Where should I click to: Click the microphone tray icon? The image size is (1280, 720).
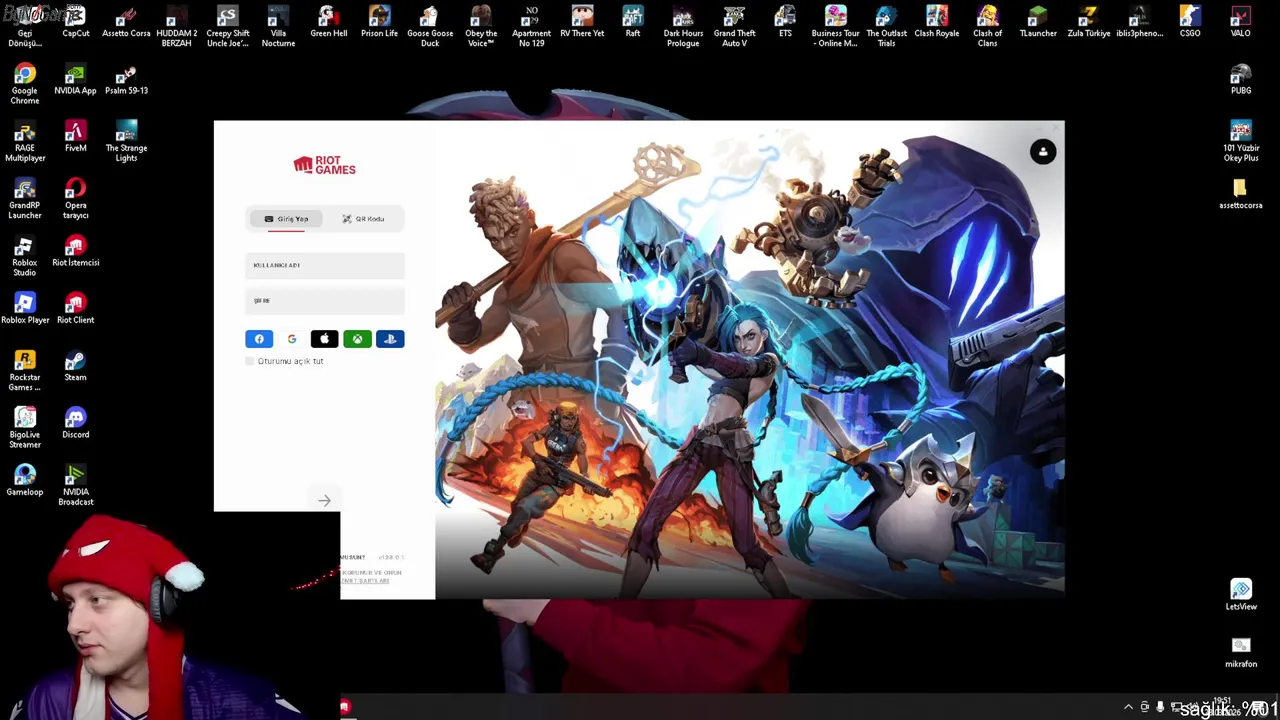(1160, 707)
